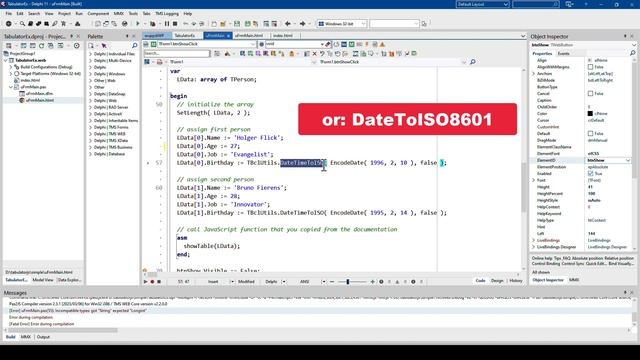
Task: Switch to the Output messages tab
Action: (x=43, y=337)
